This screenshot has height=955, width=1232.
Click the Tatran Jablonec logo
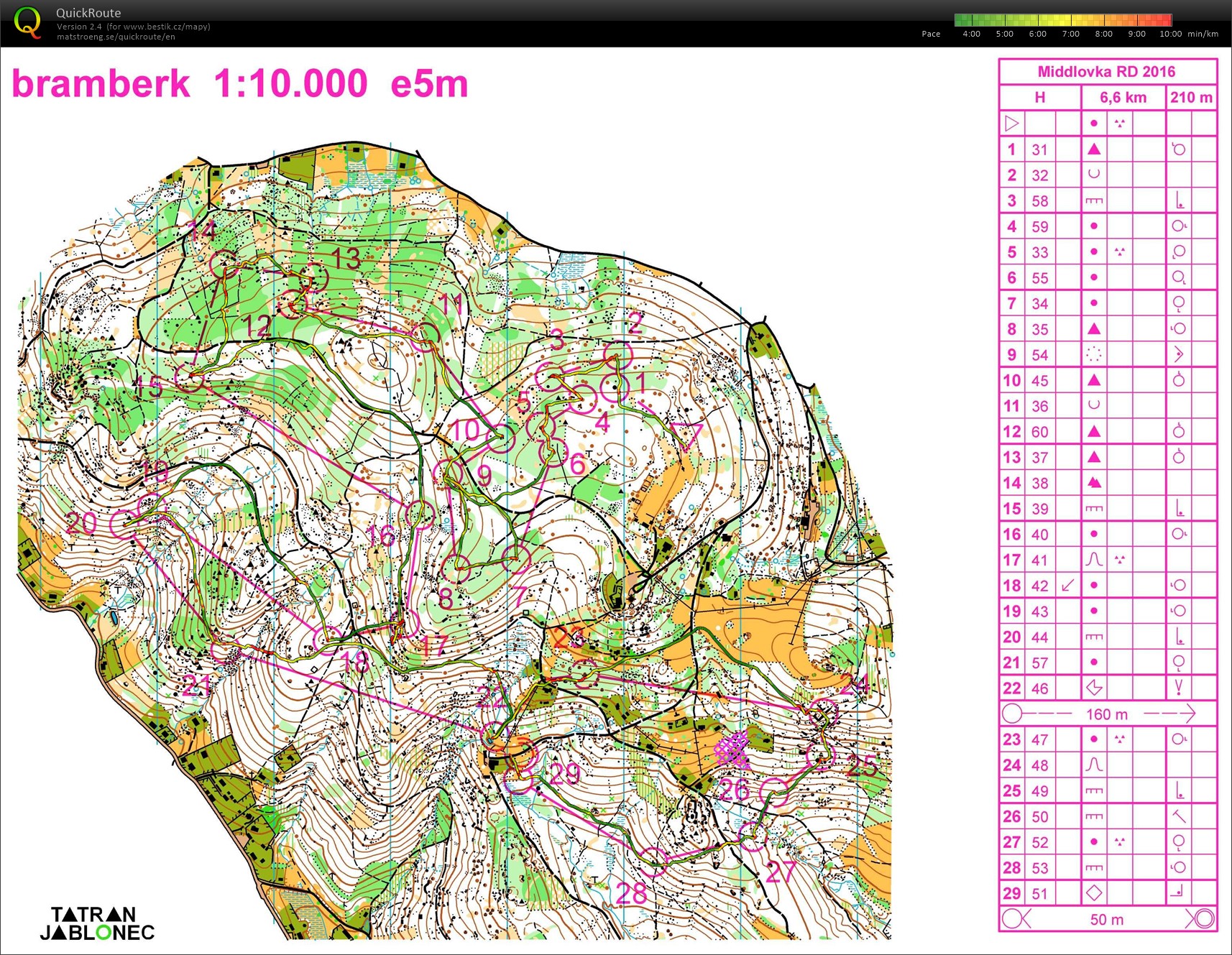coord(97,923)
